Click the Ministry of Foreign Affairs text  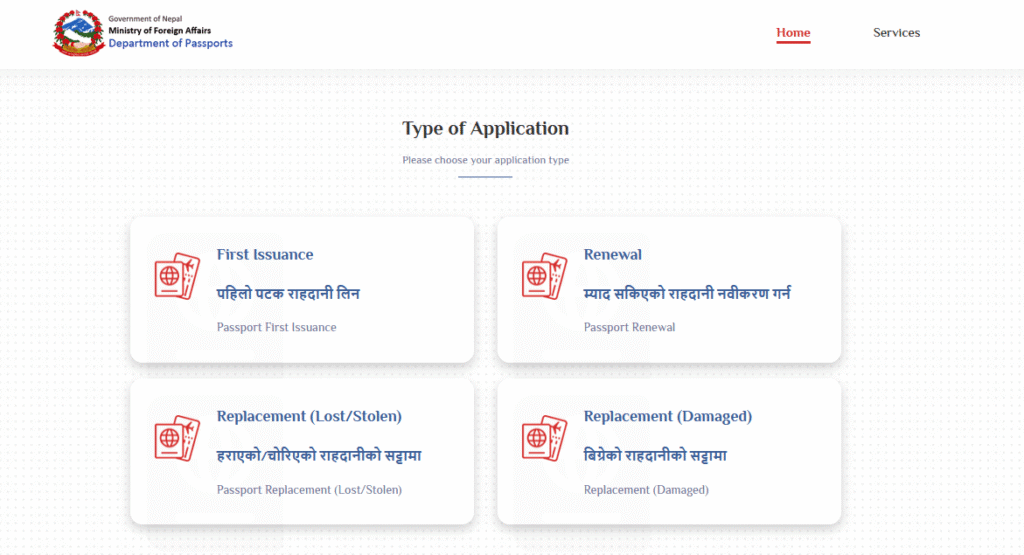pos(160,31)
